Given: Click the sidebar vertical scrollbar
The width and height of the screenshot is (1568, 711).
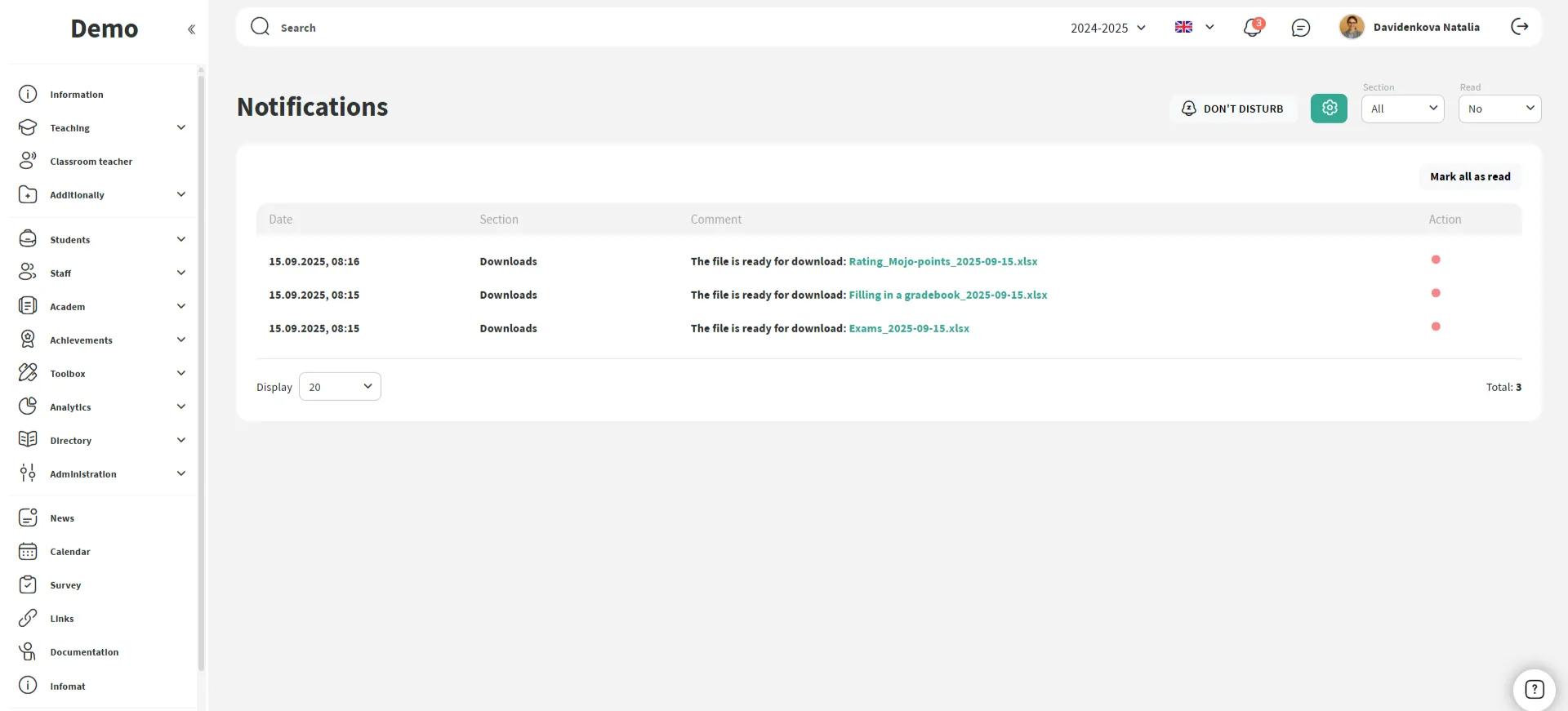Looking at the screenshot, I should (x=201, y=367).
